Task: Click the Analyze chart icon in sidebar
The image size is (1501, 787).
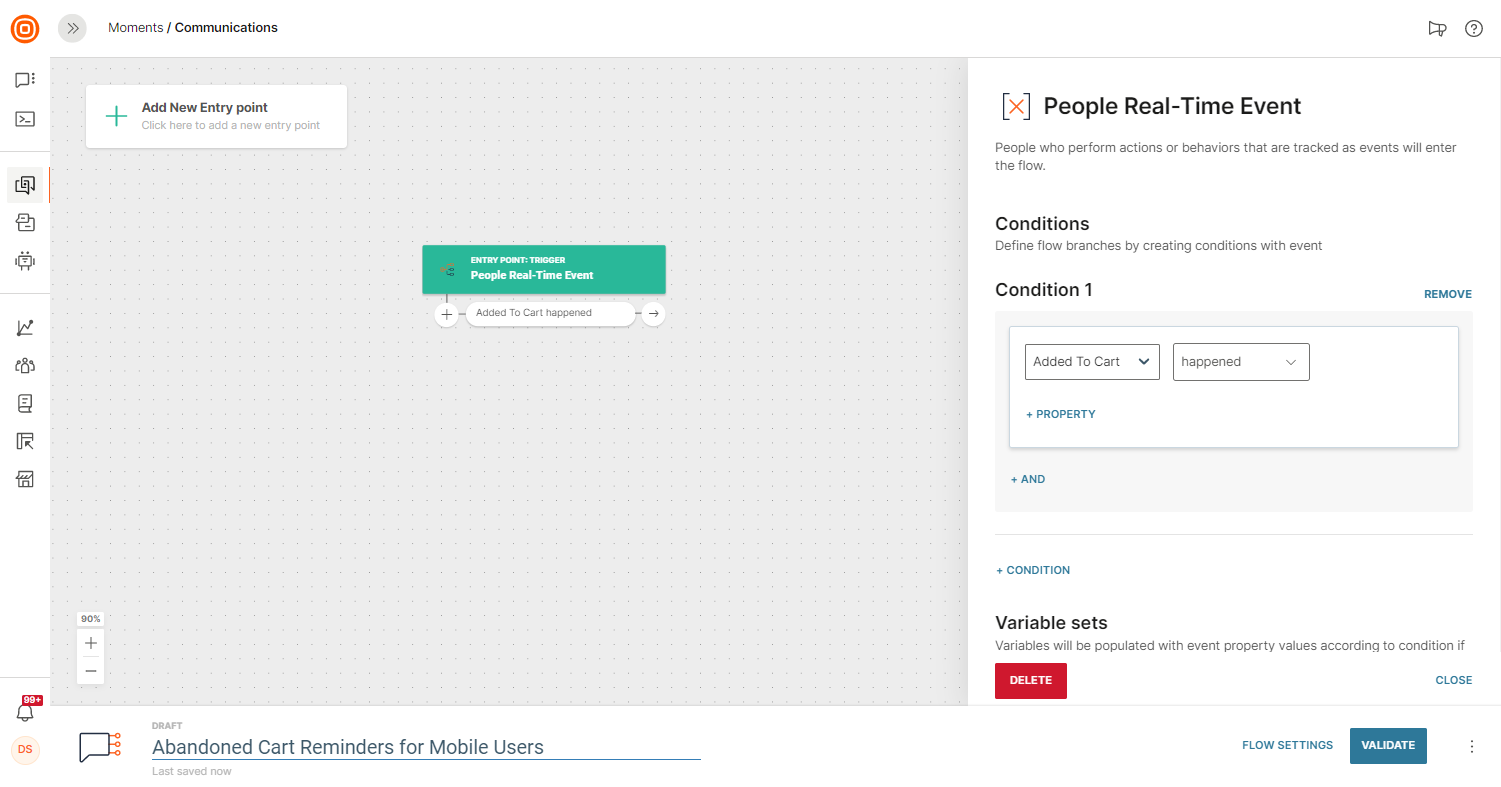Action: coord(25,328)
